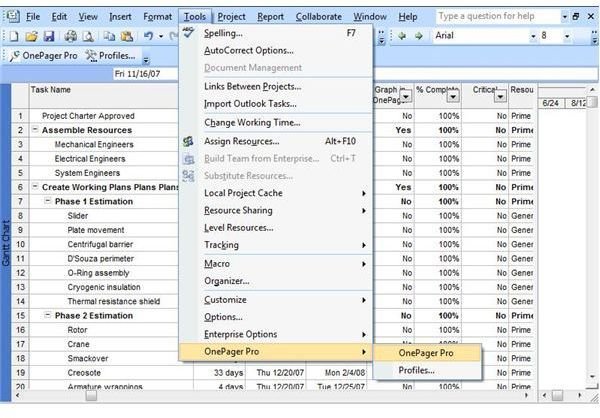The image size is (600, 418).
Task: Click in the Type a question for help box
Action: [498, 16]
